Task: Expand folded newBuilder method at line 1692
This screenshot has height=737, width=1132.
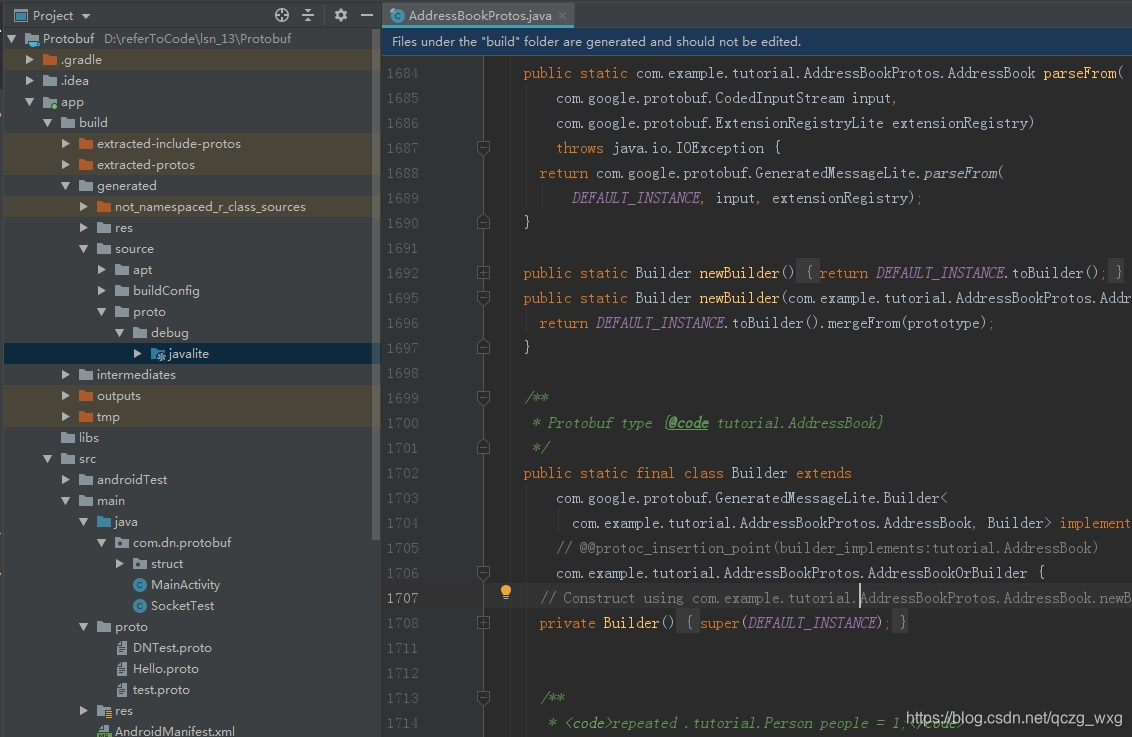Action: click(x=484, y=273)
